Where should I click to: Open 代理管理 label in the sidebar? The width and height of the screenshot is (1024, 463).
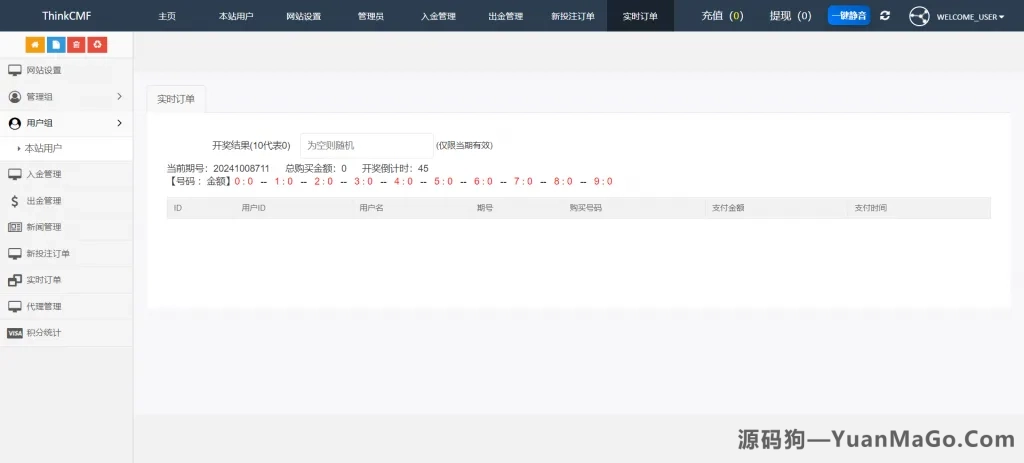(x=44, y=306)
